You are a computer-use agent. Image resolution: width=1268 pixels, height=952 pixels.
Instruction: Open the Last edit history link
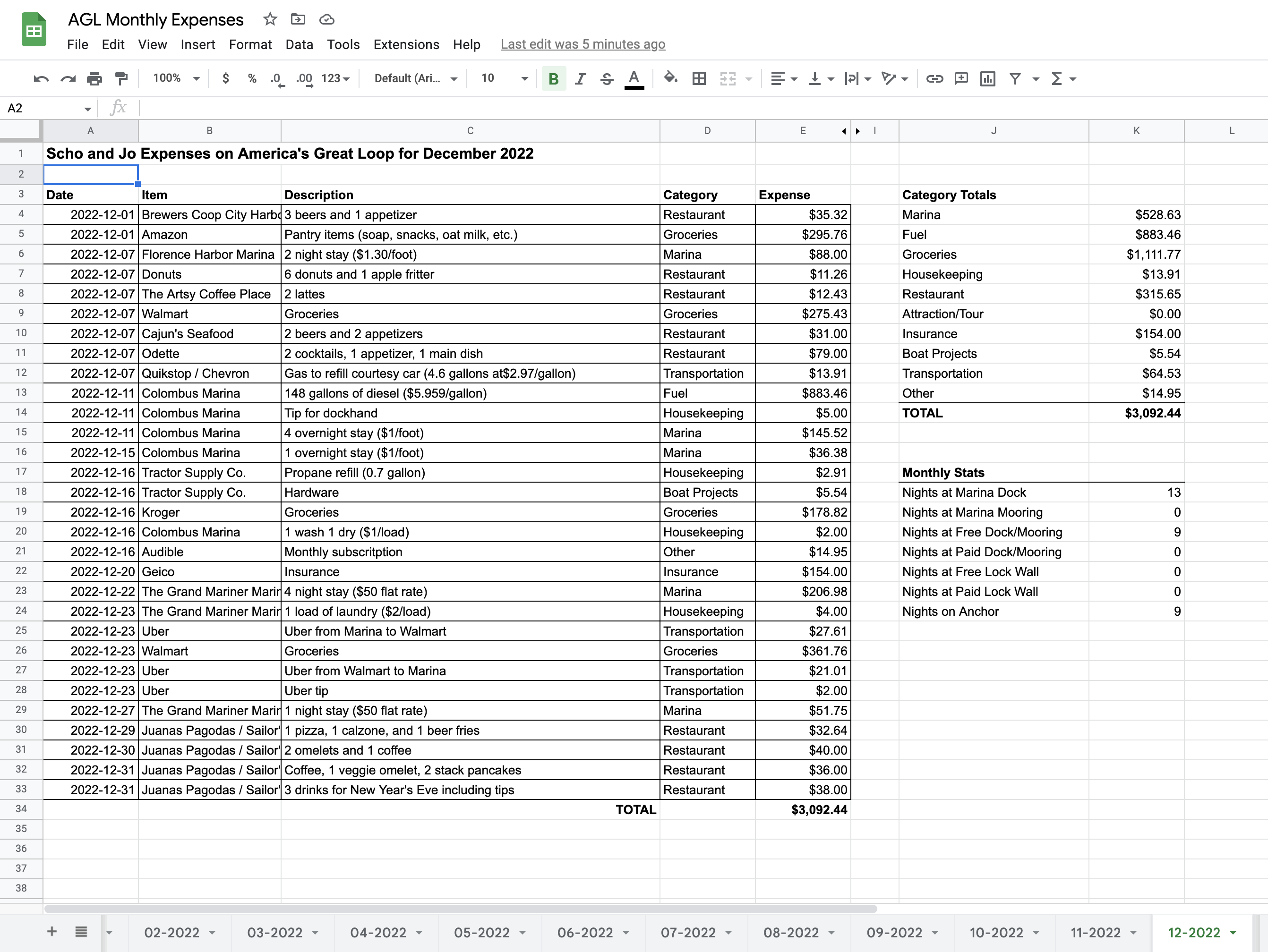tap(583, 45)
